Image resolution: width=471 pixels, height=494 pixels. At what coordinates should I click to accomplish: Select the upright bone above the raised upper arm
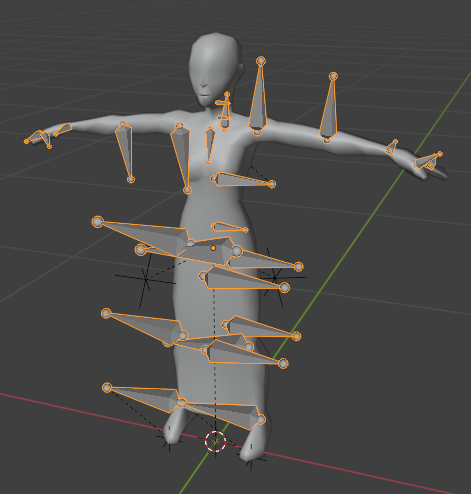pyautogui.click(x=329, y=108)
